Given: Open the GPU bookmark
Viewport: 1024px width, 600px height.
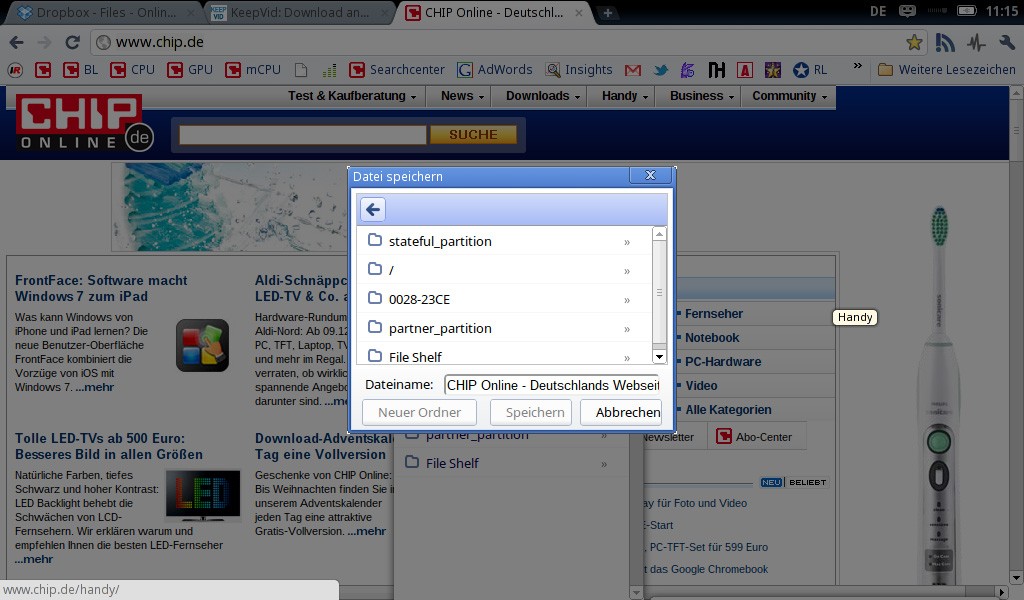Looking at the screenshot, I should click(x=190, y=70).
